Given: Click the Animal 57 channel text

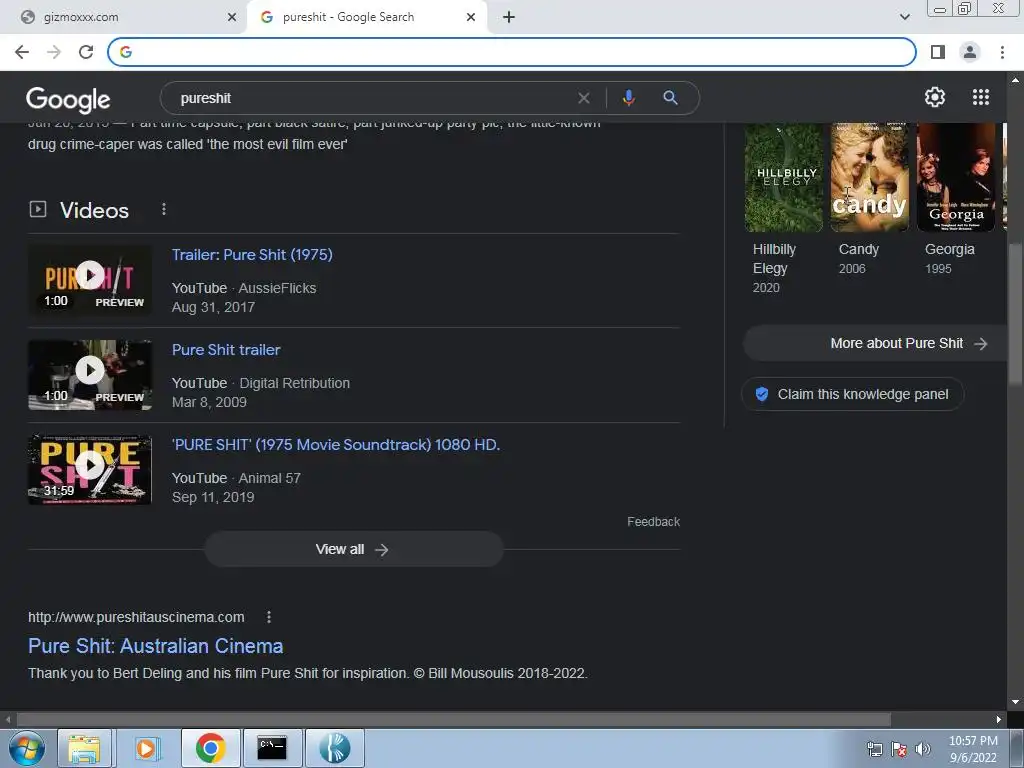Looking at the screenshot, I should pos(269,478).
